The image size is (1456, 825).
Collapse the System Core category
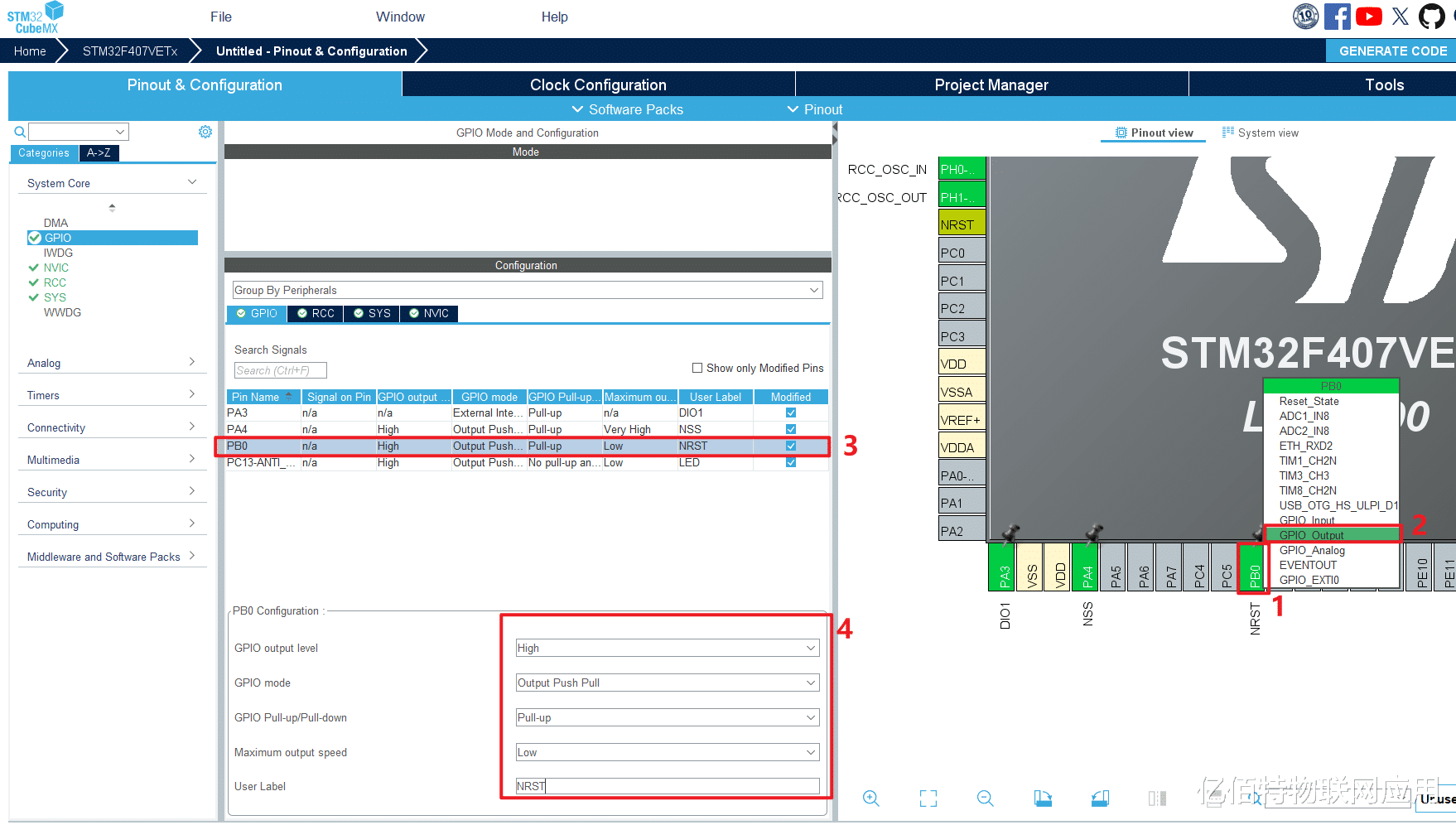click(111, 183)
